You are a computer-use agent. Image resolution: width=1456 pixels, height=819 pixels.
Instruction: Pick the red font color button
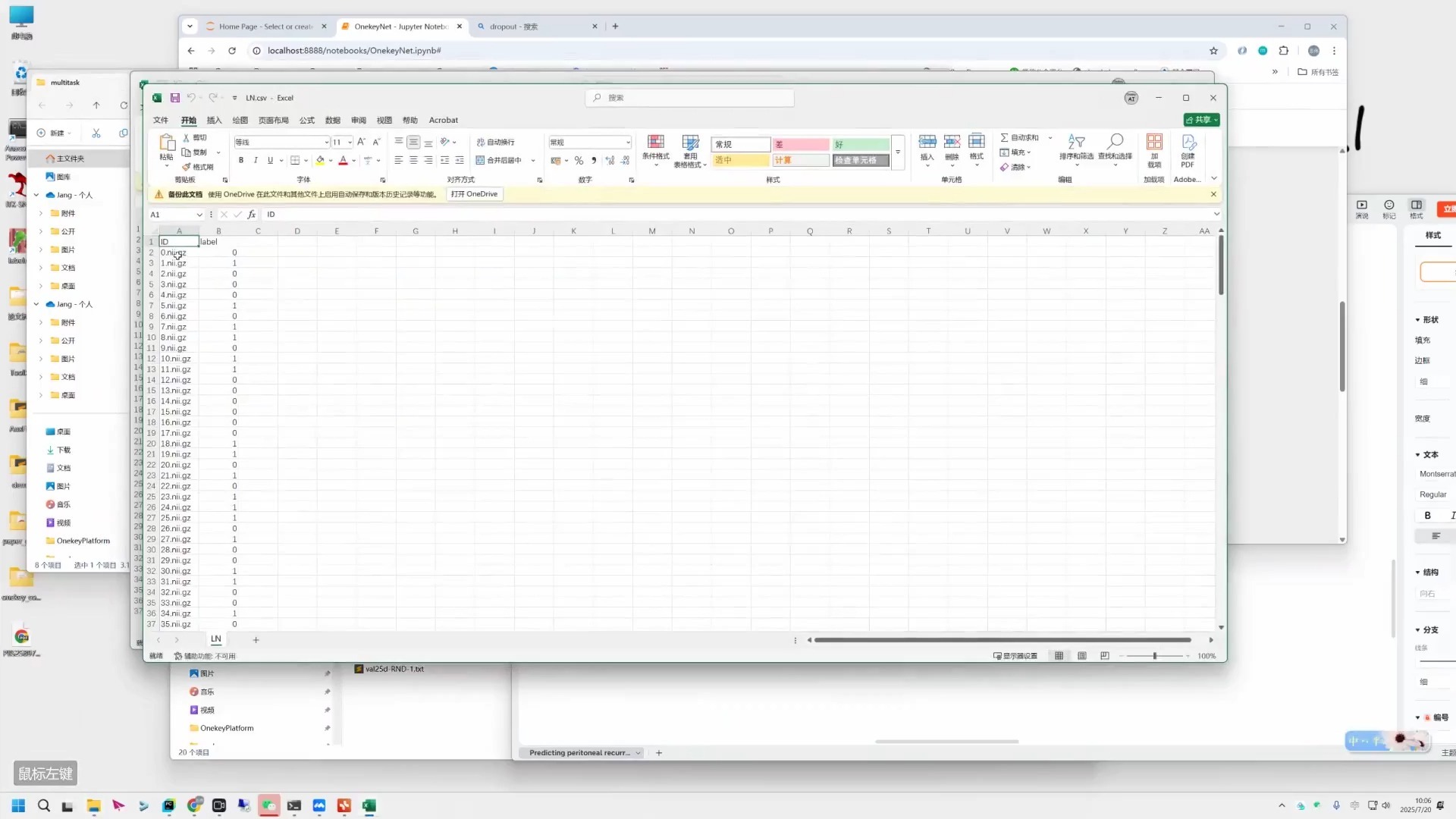click(344, 160)
